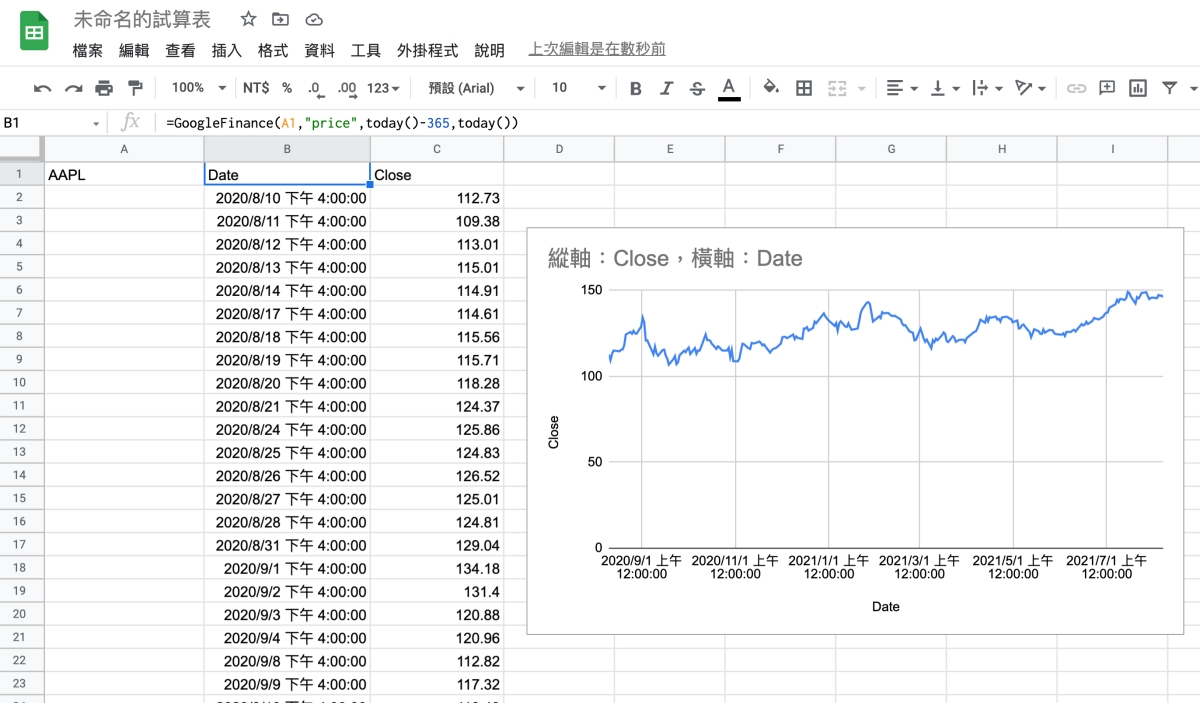Open the 外掛程式 menu

tap(427, 50)
